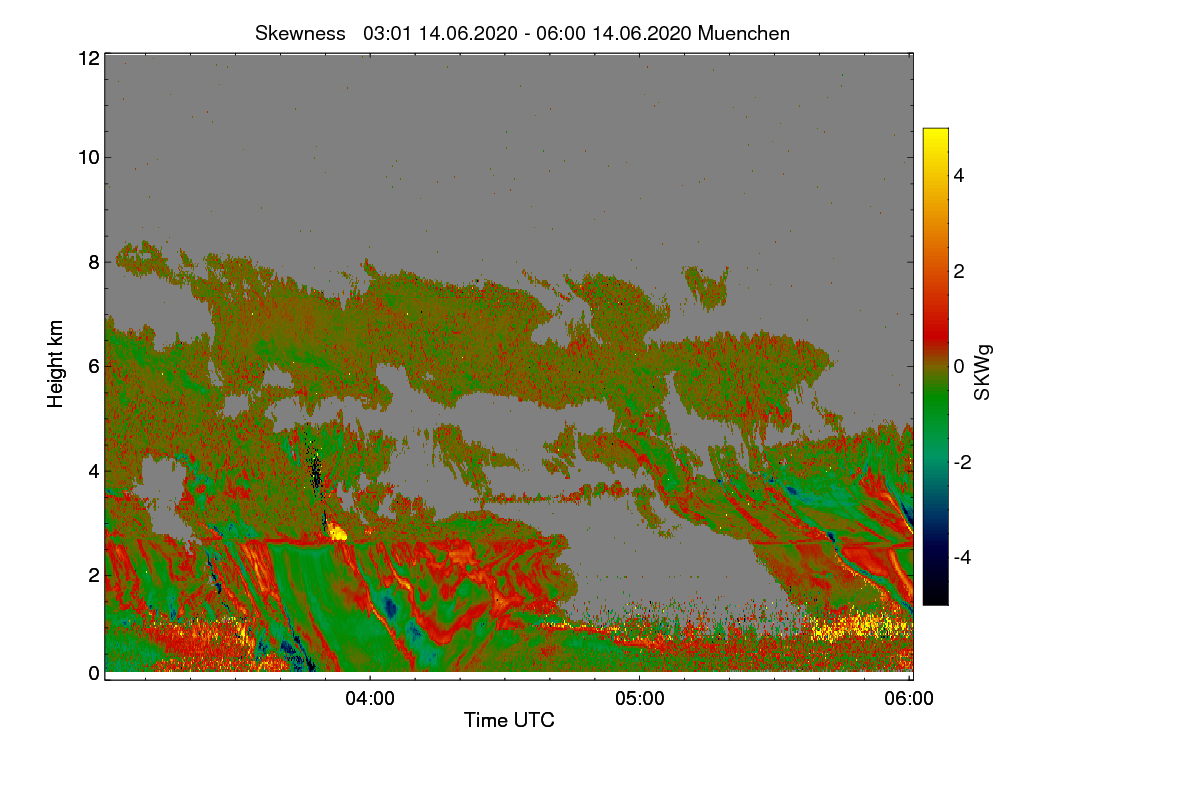This screenshot has width=1200, height=800.
Task: Click the bright yellow spot near 2.7 km
Action: click(x=339, y=533)
